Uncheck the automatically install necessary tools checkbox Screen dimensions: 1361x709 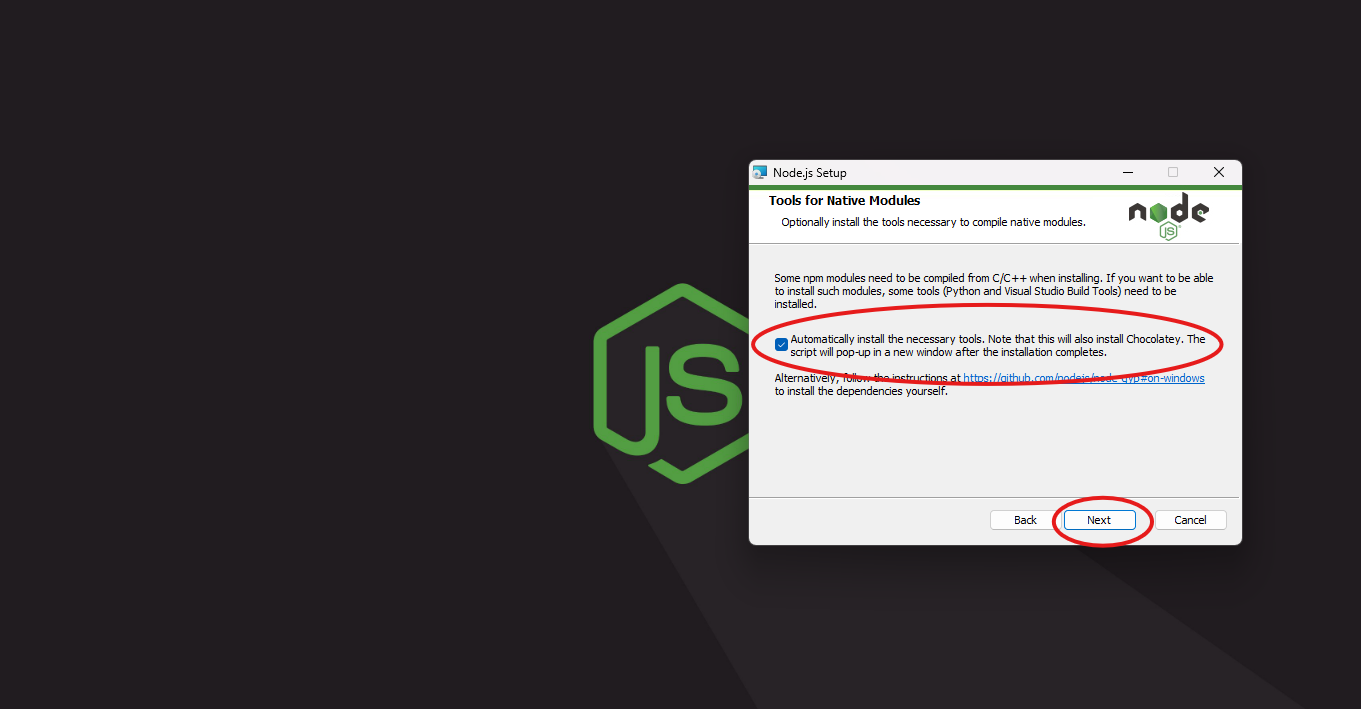[x=781, y=345]
